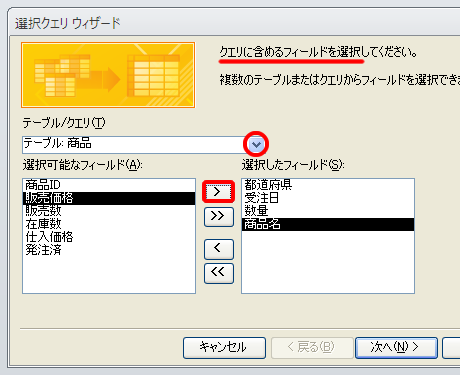The height and width of the screenshot is (375, 460).
Task: Select 商品ID in available fields list
Action: tap(109, 185)
